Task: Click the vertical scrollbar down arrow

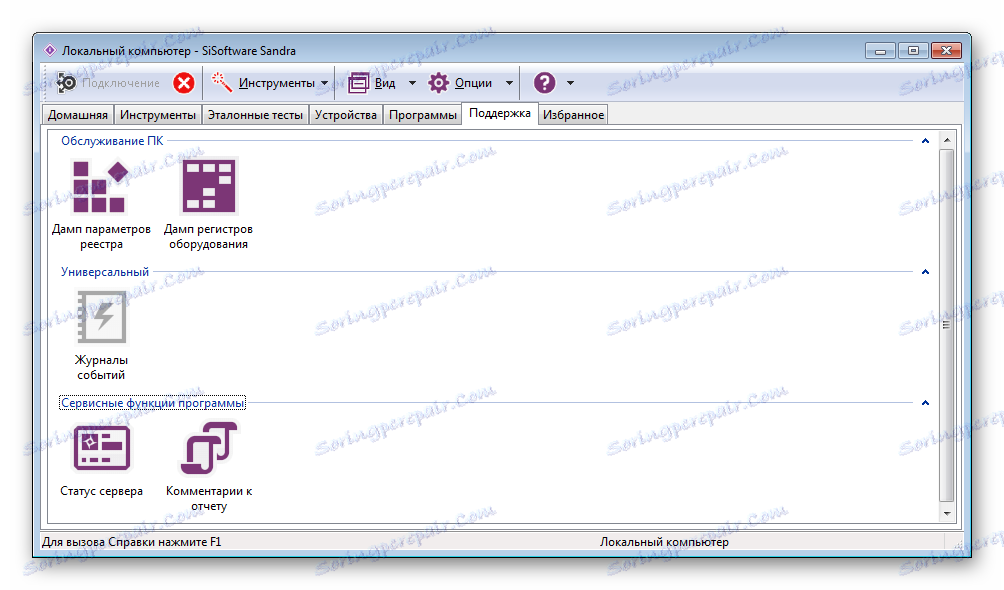Action: click(x=947, y=515)
